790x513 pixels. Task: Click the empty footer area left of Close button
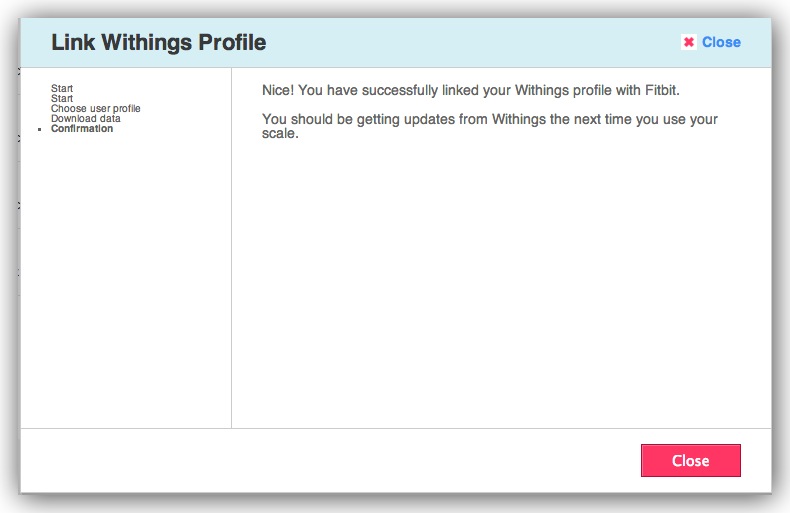[330, 460]
